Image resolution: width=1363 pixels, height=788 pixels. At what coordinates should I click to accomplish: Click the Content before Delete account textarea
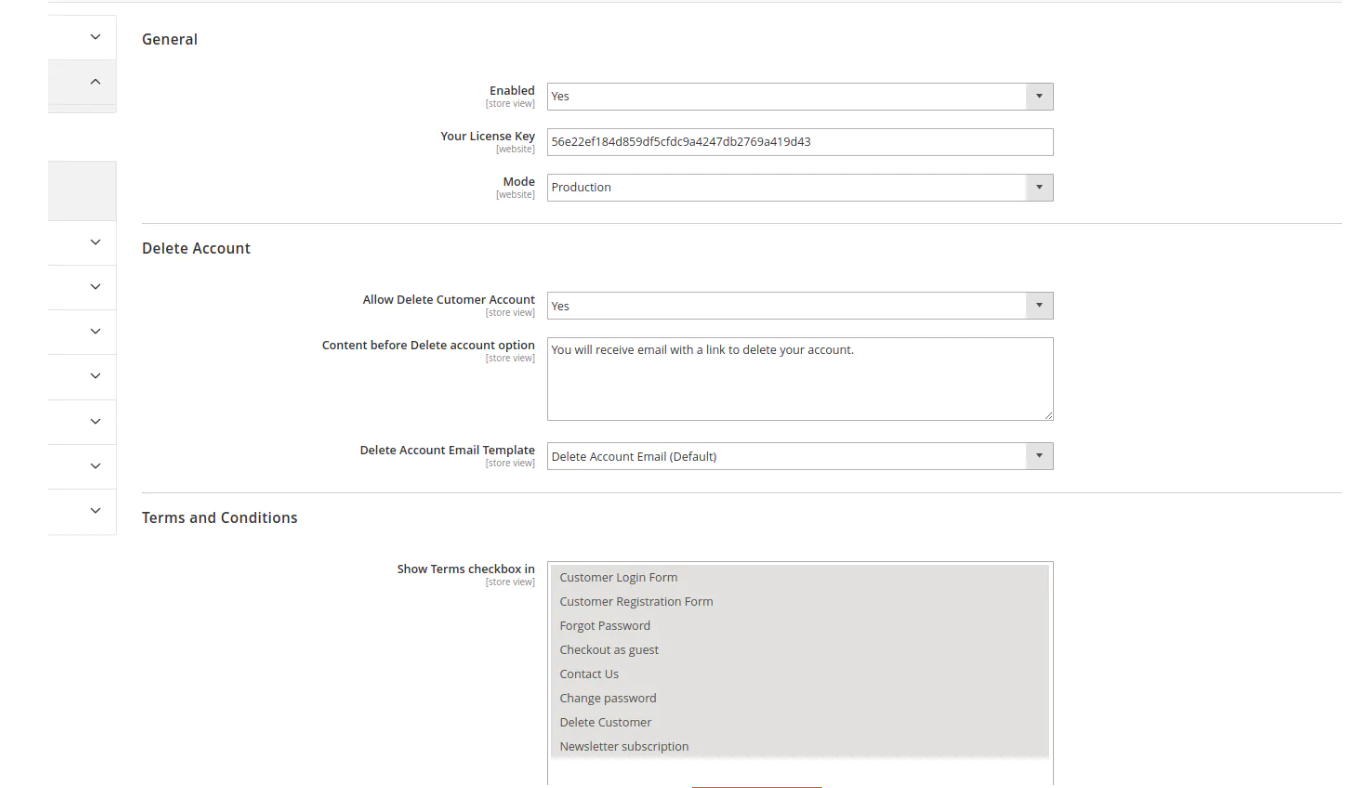(798, 378)
